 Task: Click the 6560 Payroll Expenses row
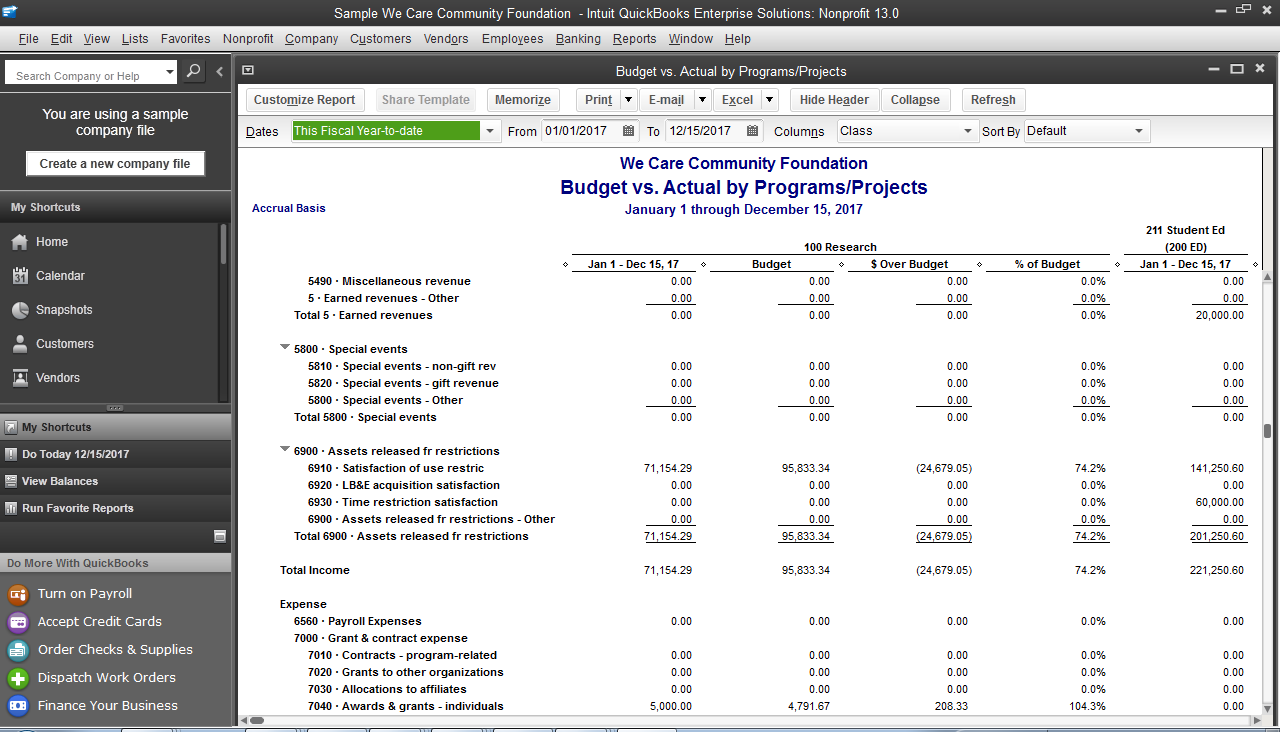[x=358, y=621]
